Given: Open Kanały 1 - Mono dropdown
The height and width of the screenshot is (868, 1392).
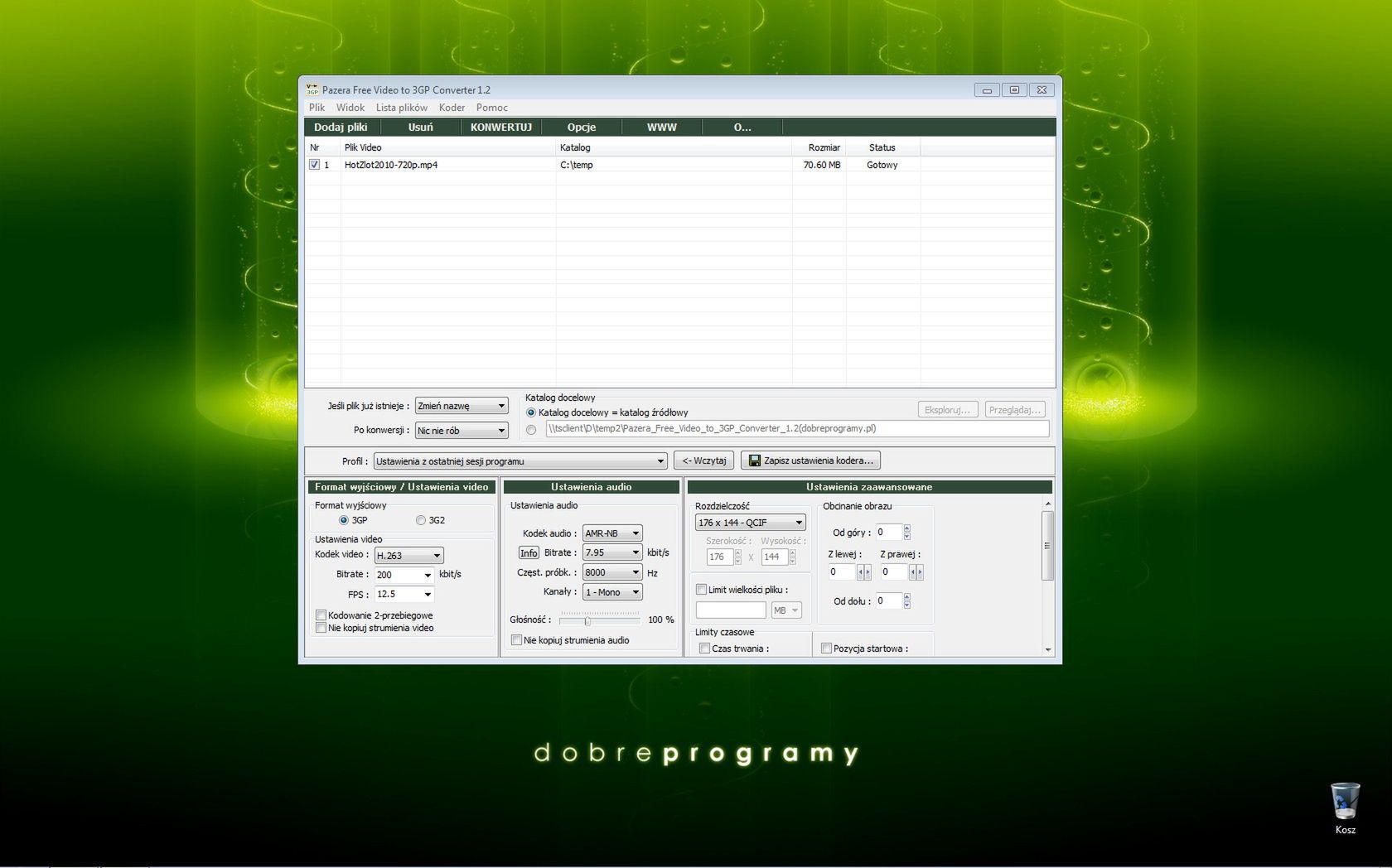Looking at the screenshot, I should coord(612,592).
